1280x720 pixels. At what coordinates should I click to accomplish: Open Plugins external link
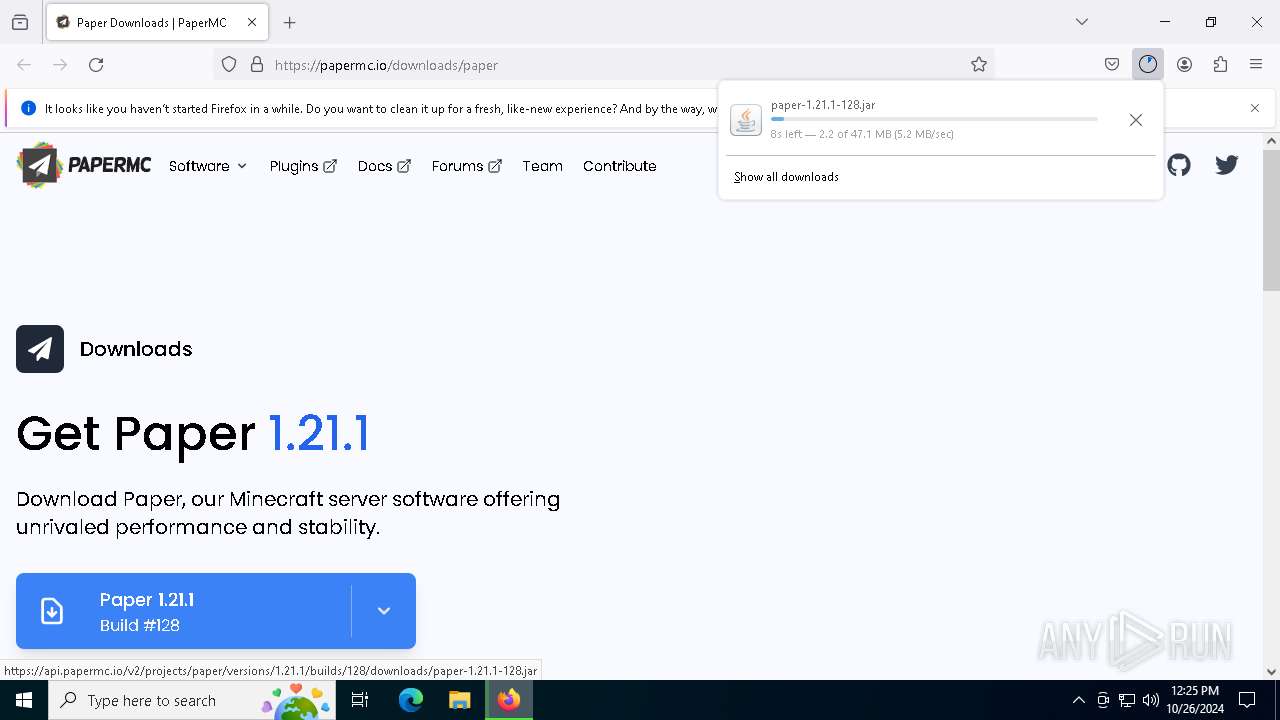pyautogui.click(x=303, y=166)
